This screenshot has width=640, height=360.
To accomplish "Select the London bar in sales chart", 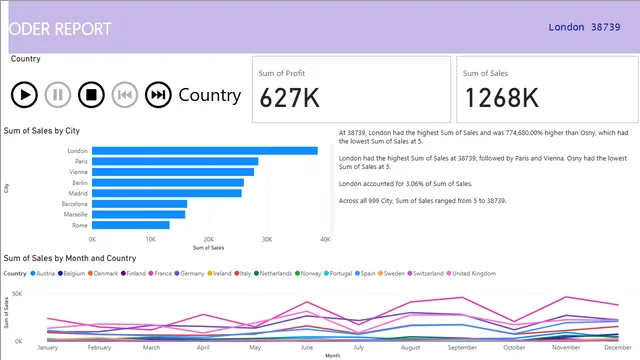I will 204,151.
